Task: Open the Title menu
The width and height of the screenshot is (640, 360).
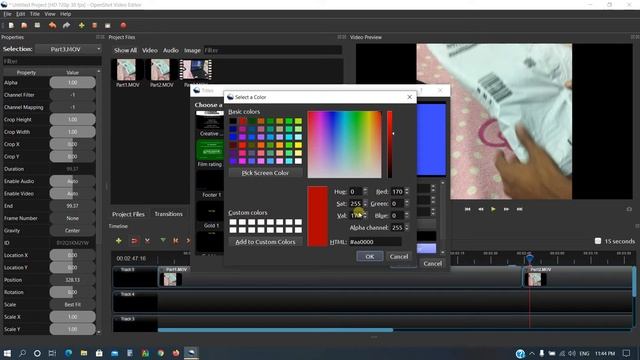Action: pyautogui.click(x=35, y=14)
